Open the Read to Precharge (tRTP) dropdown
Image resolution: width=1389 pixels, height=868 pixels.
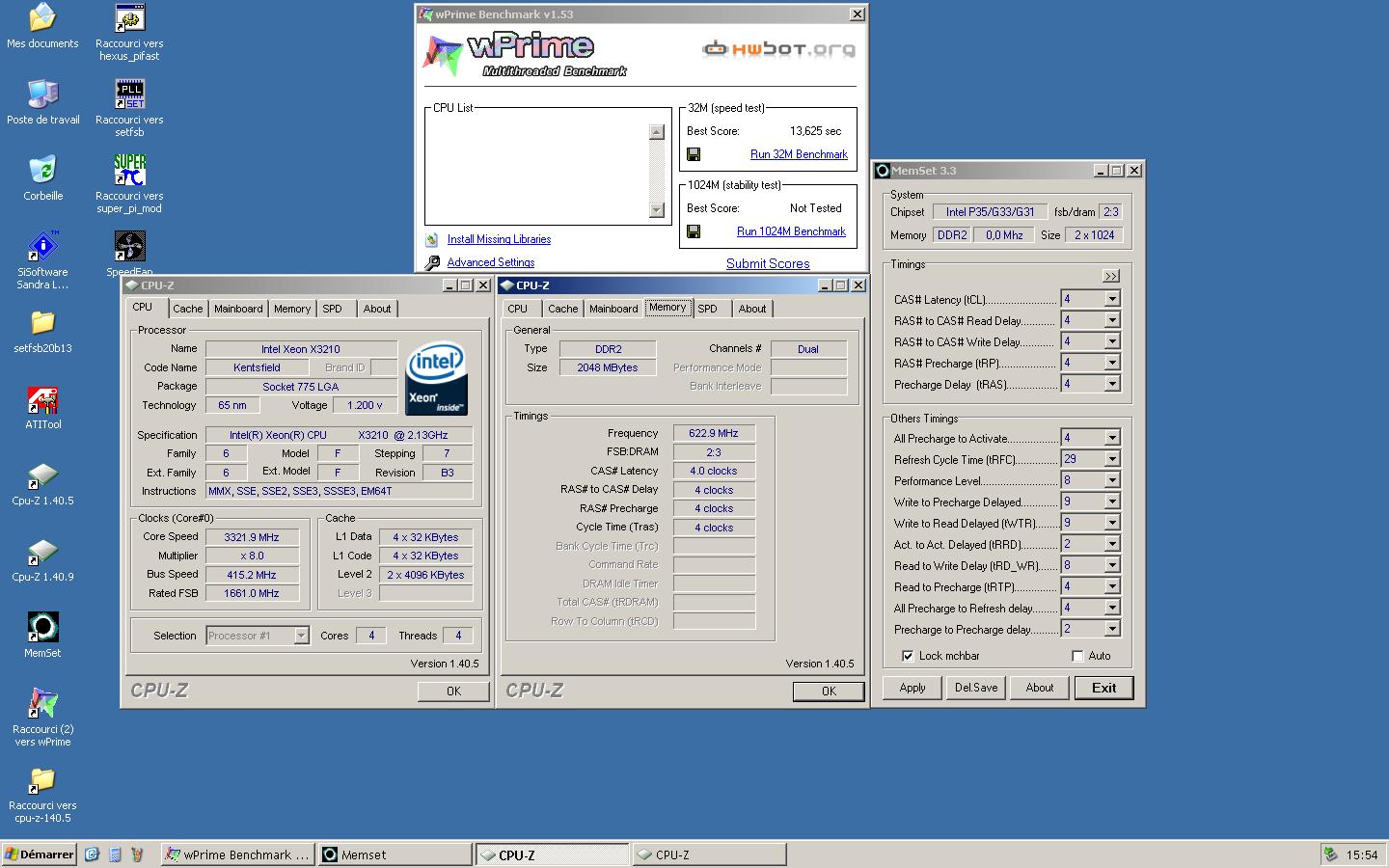coord(1112,586)
